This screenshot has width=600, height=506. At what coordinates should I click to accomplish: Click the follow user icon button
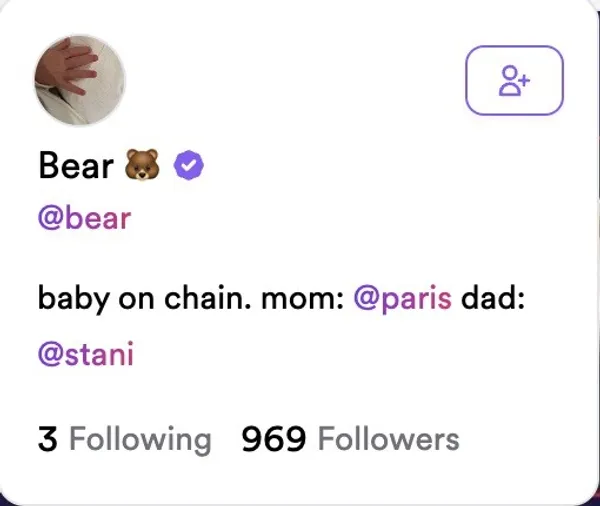(x=514, y=81)
